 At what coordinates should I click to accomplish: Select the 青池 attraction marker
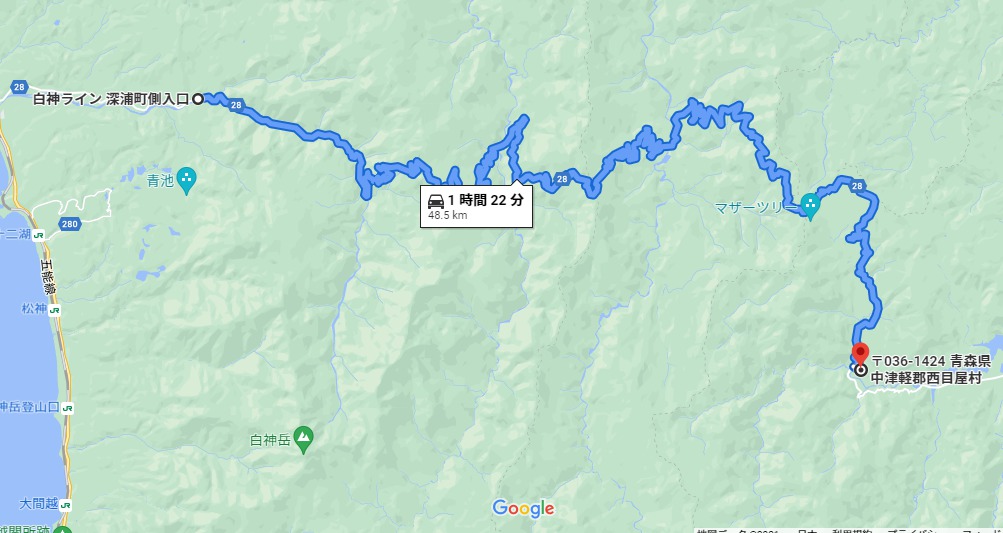coord(187,180)
